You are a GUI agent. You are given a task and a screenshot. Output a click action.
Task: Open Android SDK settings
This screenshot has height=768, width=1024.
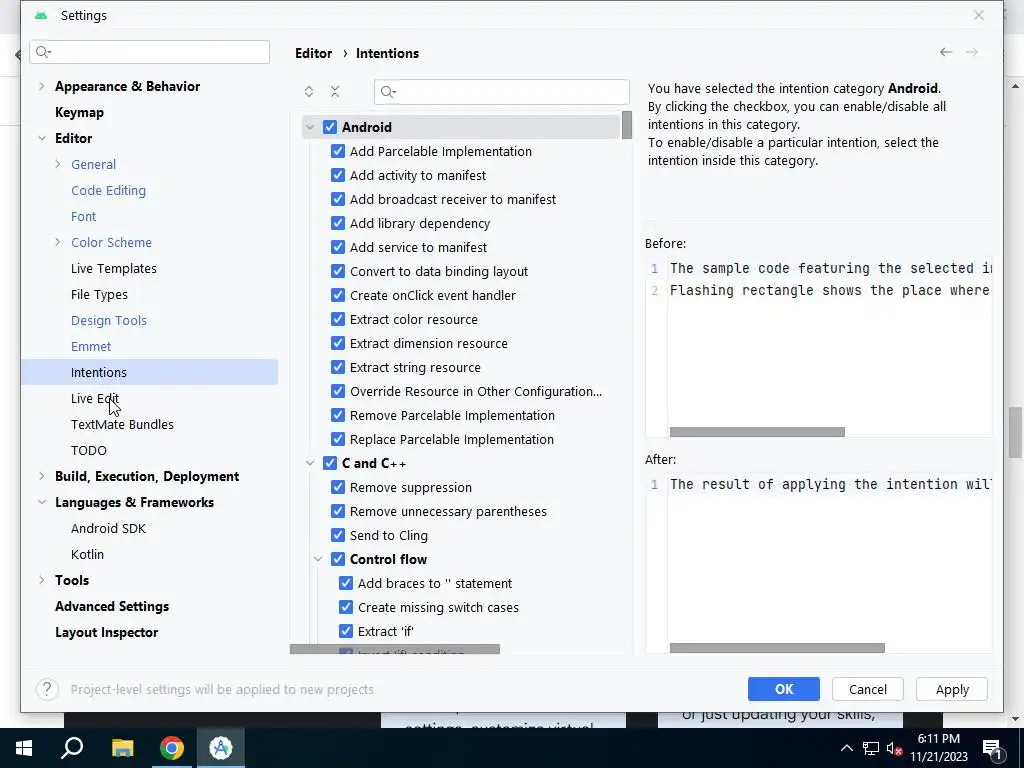pos(108,528)
